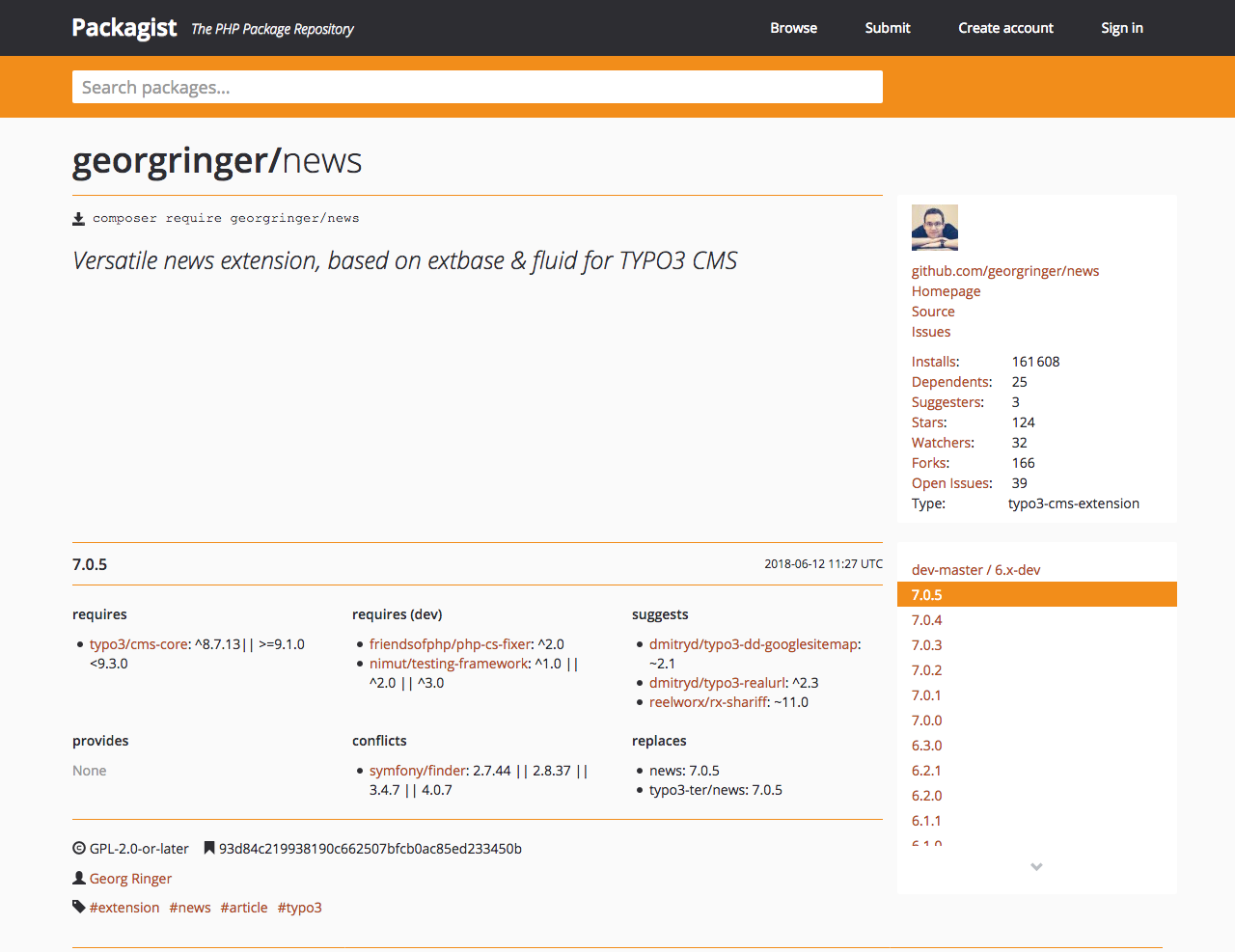Click the person icon next to Georg Ringer
Viewport: 1235px width, 952px height.
tap(79, 878)
